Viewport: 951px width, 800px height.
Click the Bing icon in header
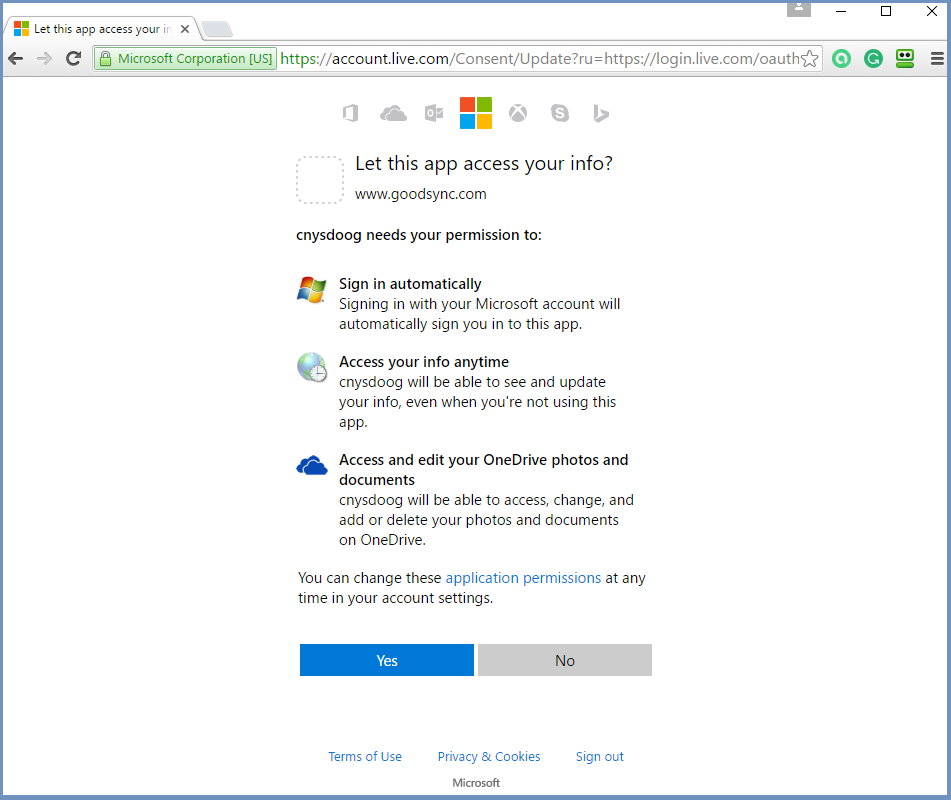(x=600, y=113)
